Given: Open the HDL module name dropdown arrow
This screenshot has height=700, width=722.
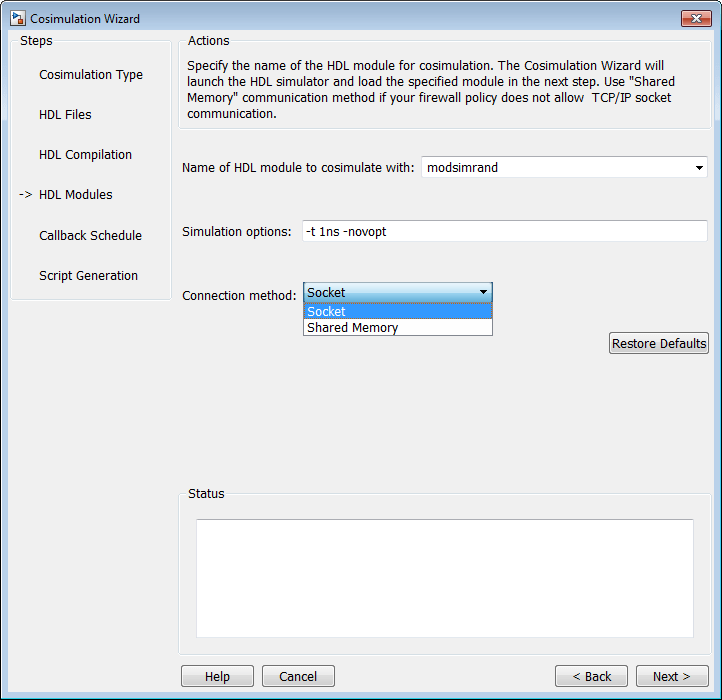Looking at the screenshot, I should (699, 168).
